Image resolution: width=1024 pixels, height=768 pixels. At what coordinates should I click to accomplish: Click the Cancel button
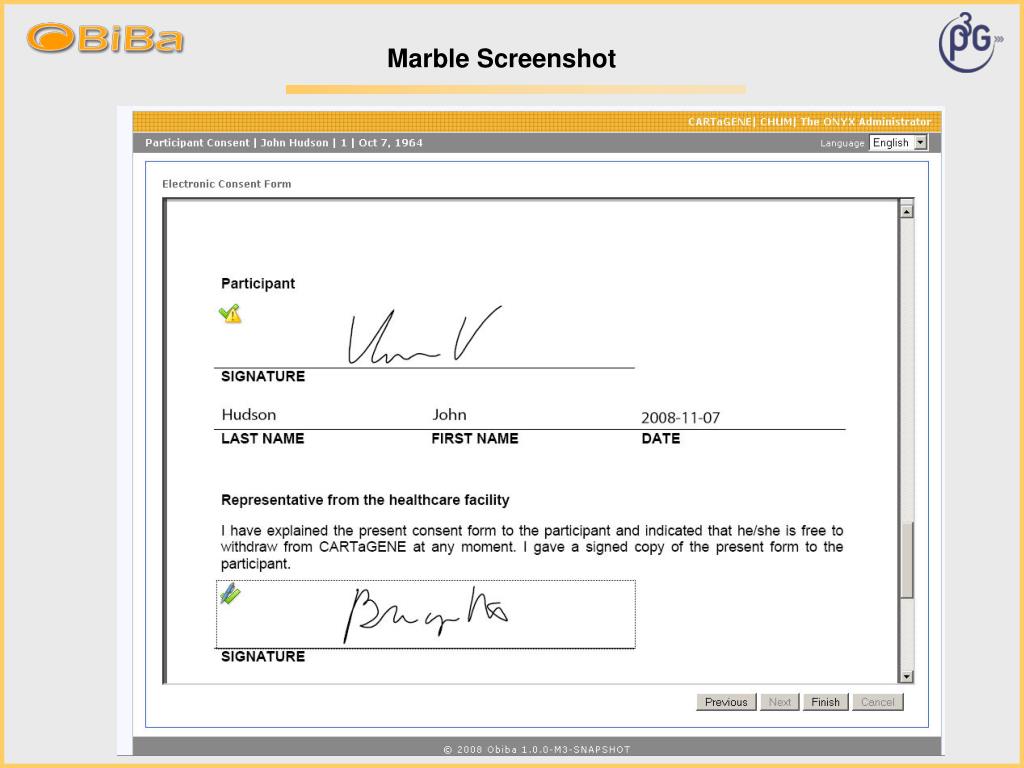click(x=878, y=702)
